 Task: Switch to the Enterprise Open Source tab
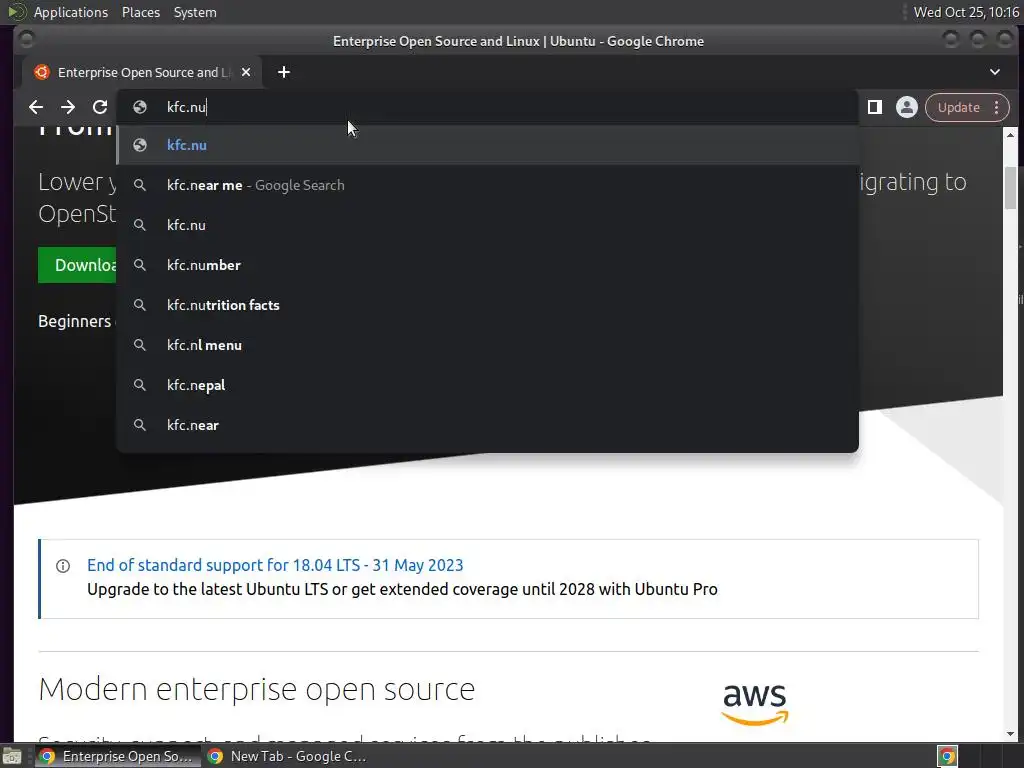pyautogui.click(x=142, y=72)
